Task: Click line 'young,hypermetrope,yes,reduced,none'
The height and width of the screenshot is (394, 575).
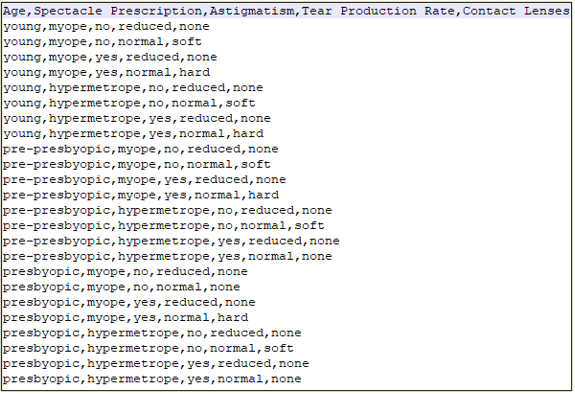Action: 137,118
